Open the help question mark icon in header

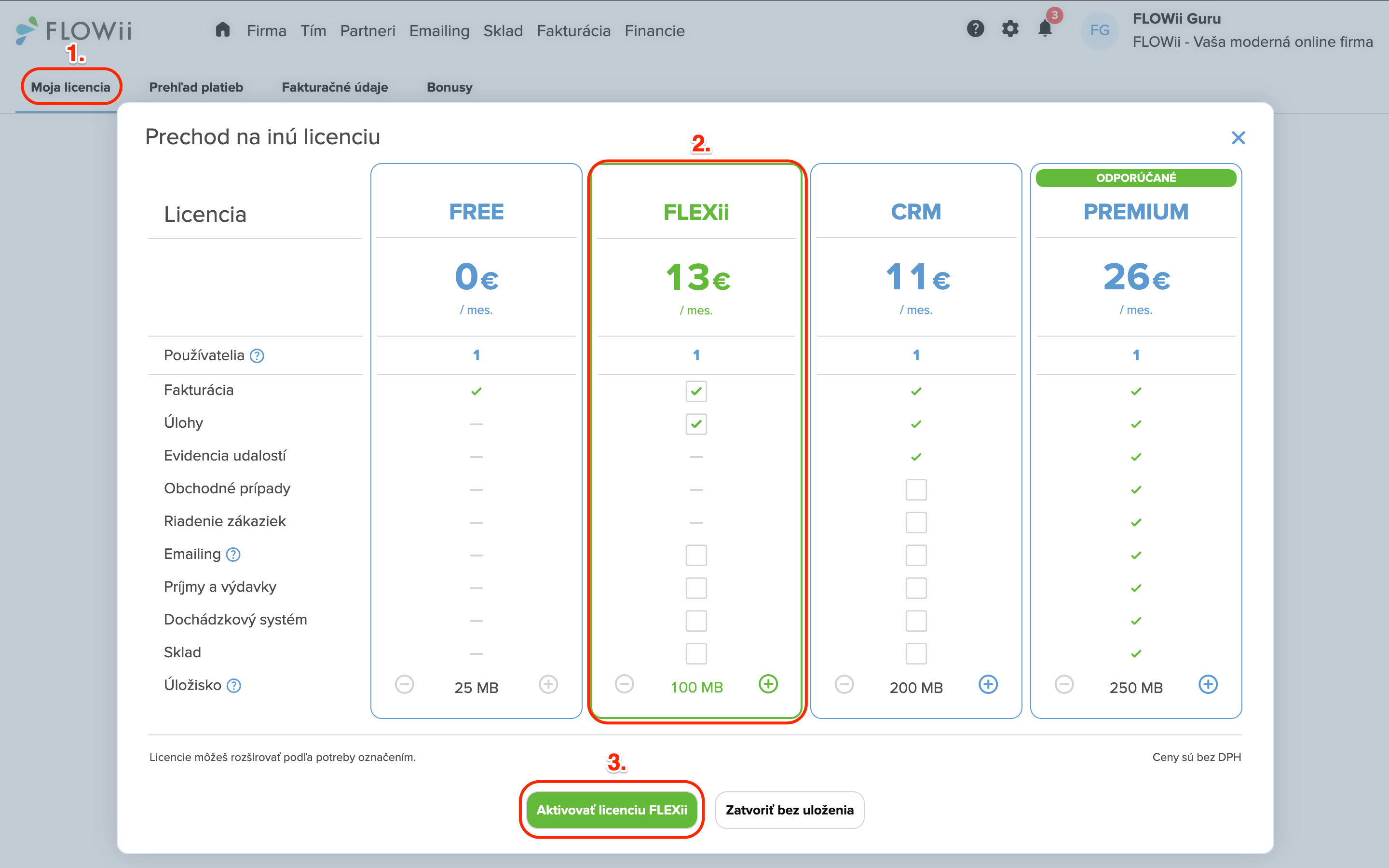975,29
